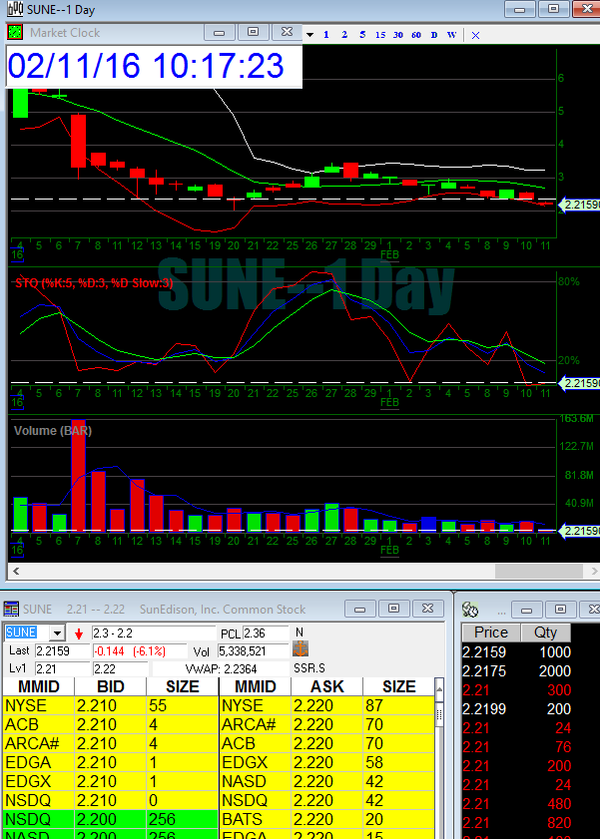
Task: Select the BATS ask row size 20
Action: coord(327,819)
